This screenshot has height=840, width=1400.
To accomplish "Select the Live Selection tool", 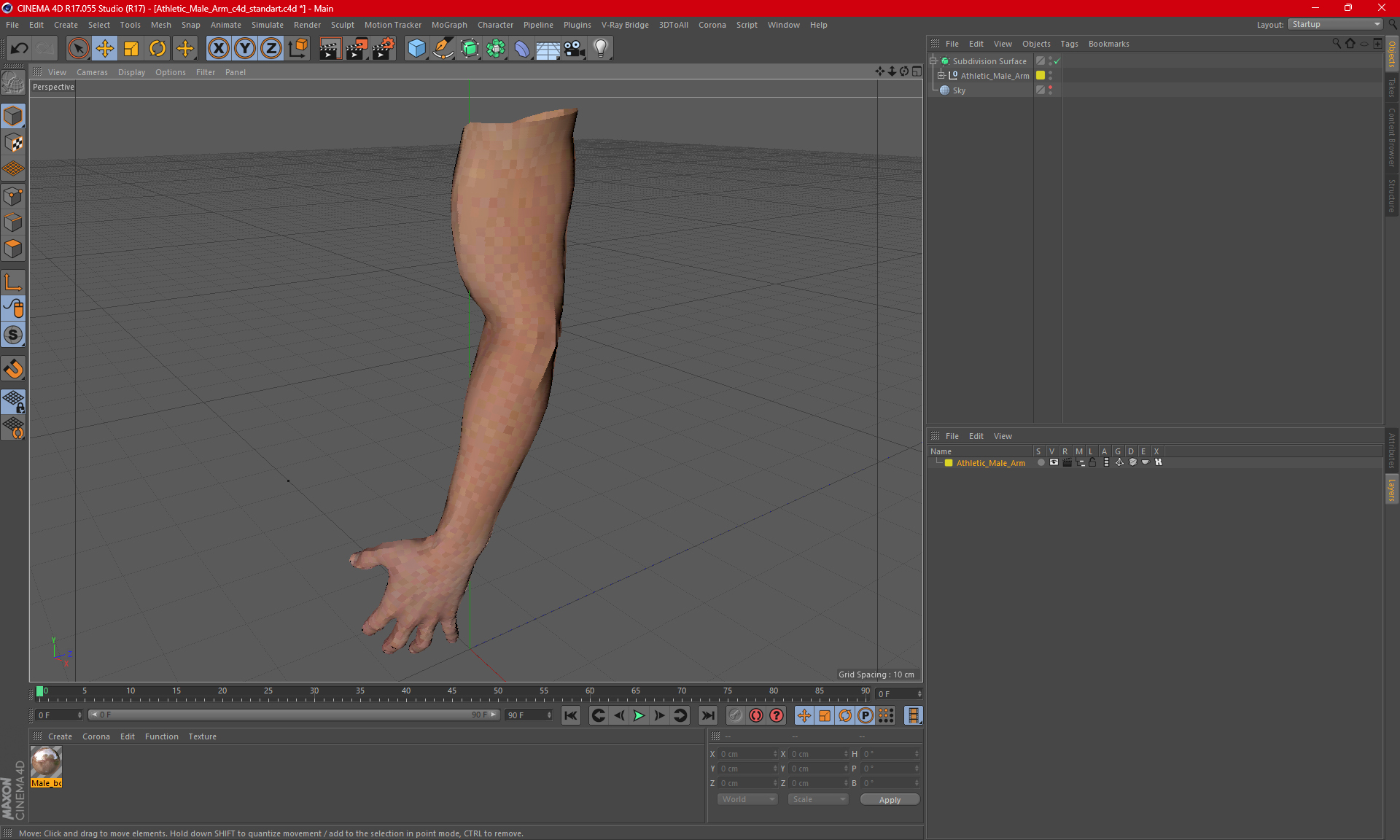I will pos(78,49).
